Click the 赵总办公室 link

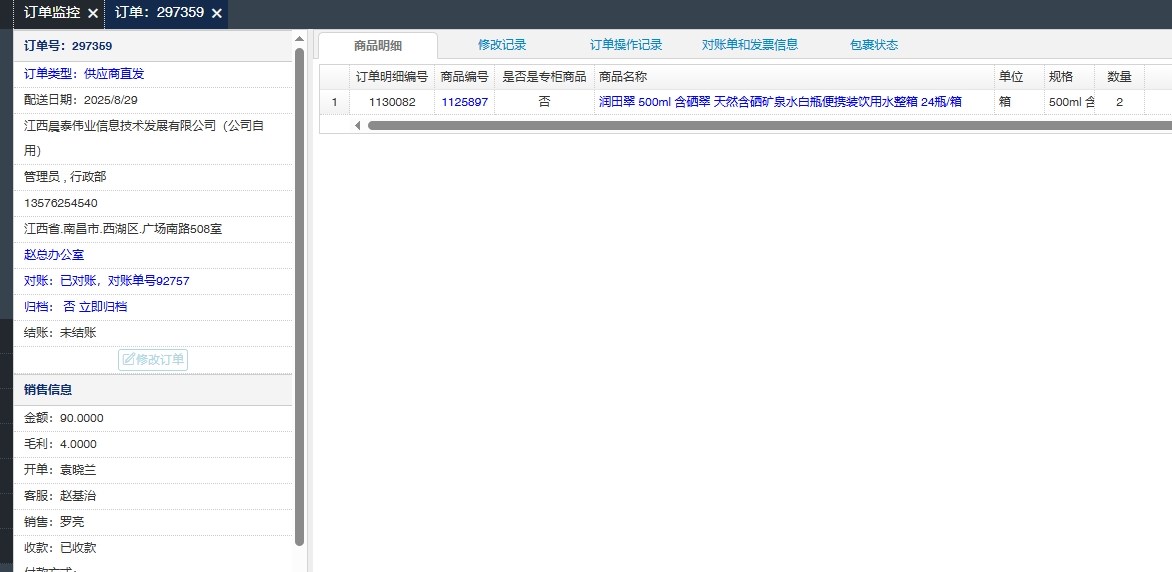[x=54, y=255]
